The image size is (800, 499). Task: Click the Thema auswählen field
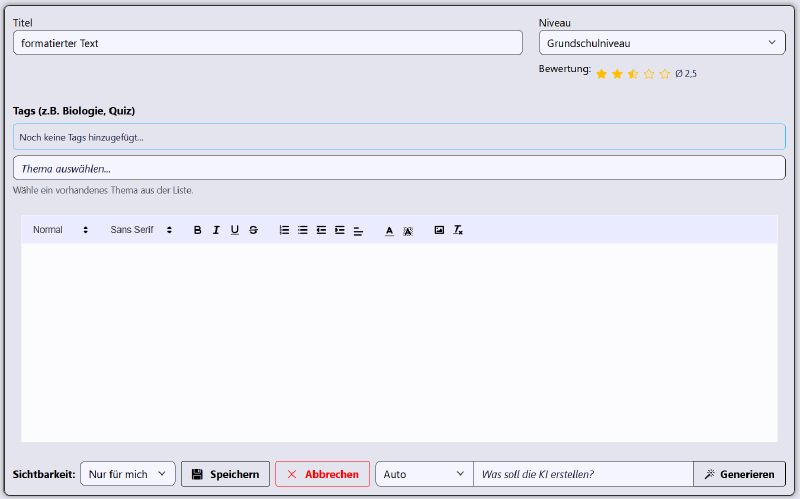tap(399, 168)
